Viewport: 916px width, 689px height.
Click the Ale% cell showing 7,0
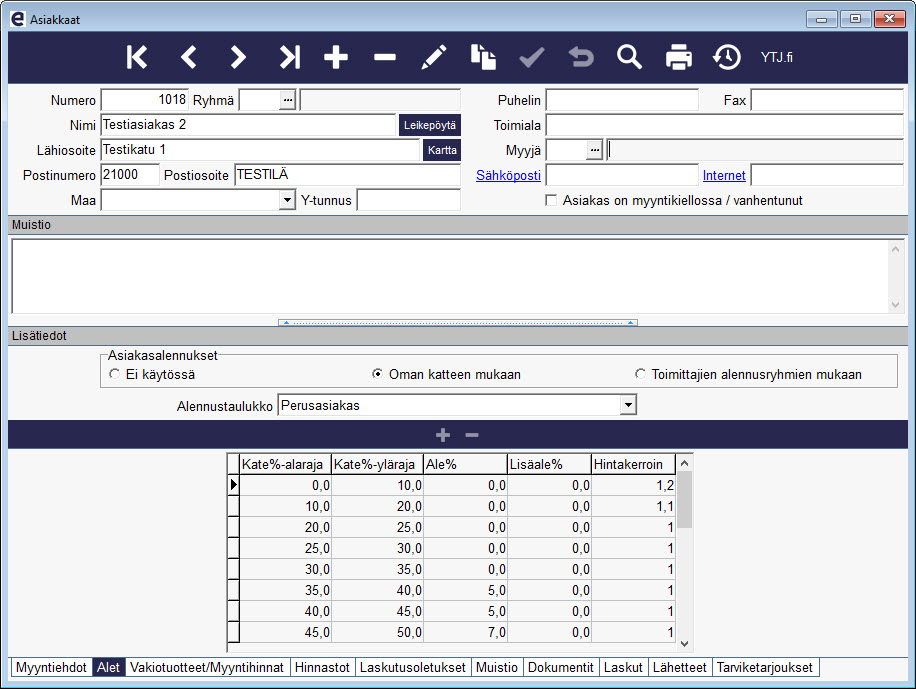pyautogui.click(x=466, y=632)
